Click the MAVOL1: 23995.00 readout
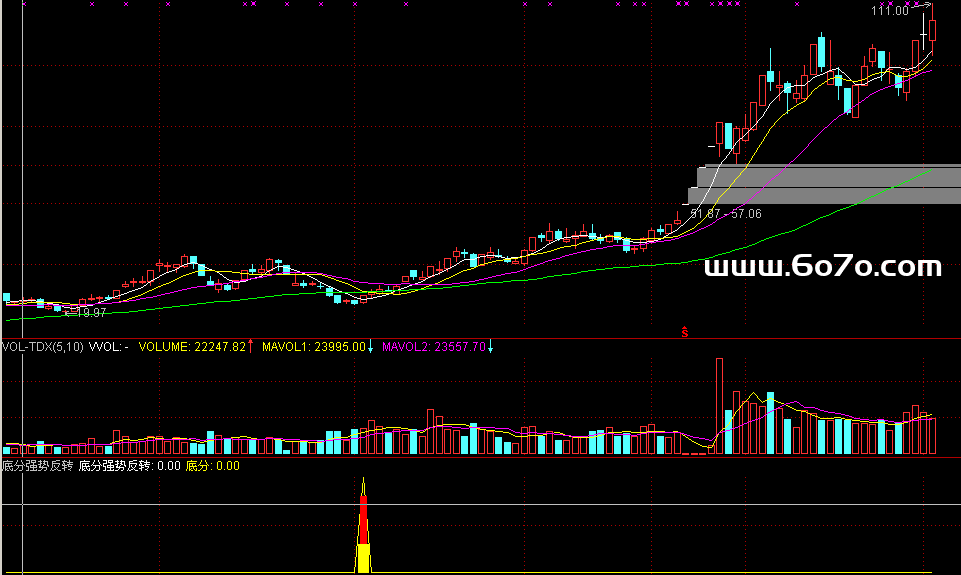This screenshot has width=961, height=575. (x=314, y=347)
